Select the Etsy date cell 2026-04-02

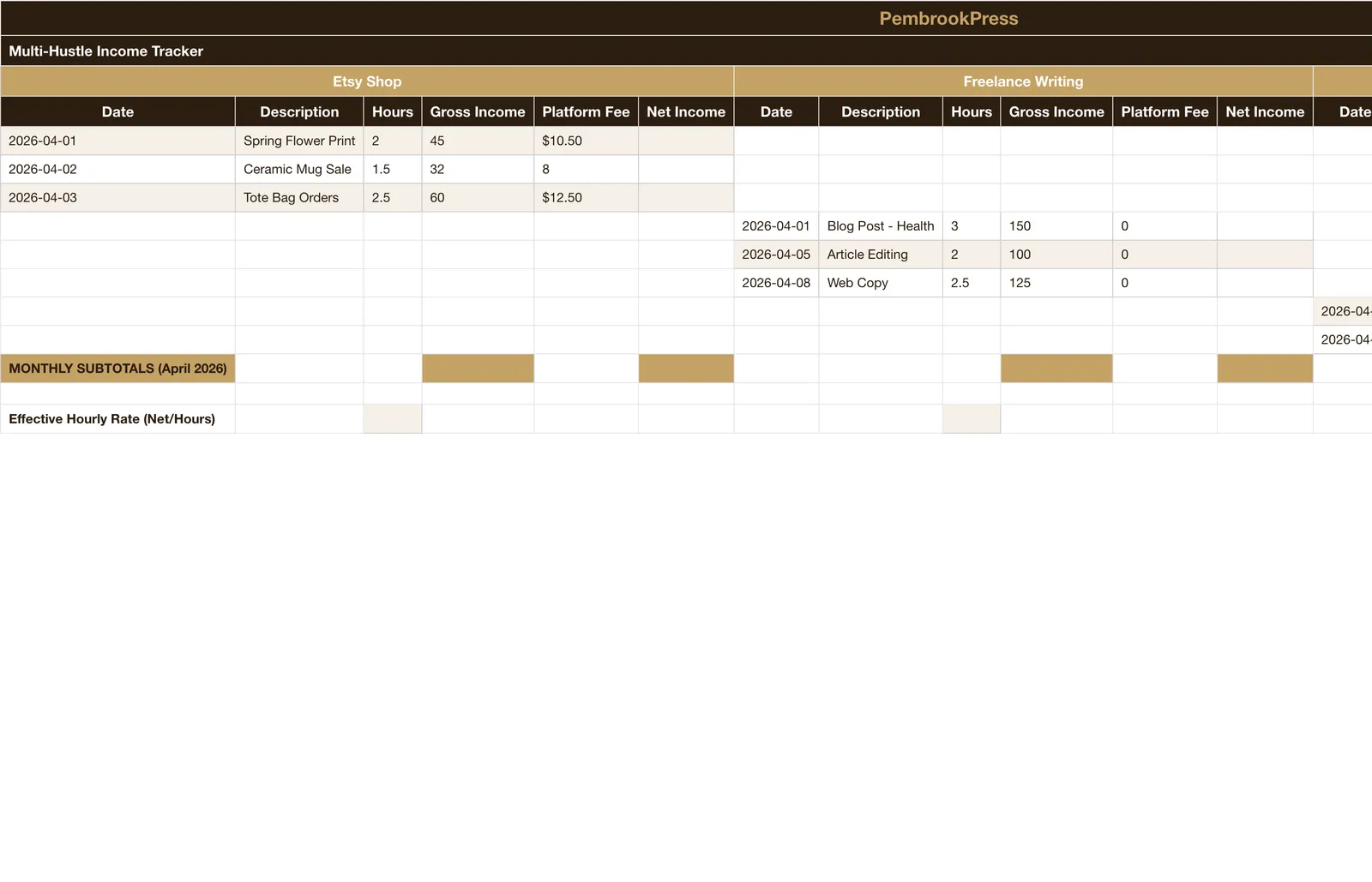click(117, 169)
